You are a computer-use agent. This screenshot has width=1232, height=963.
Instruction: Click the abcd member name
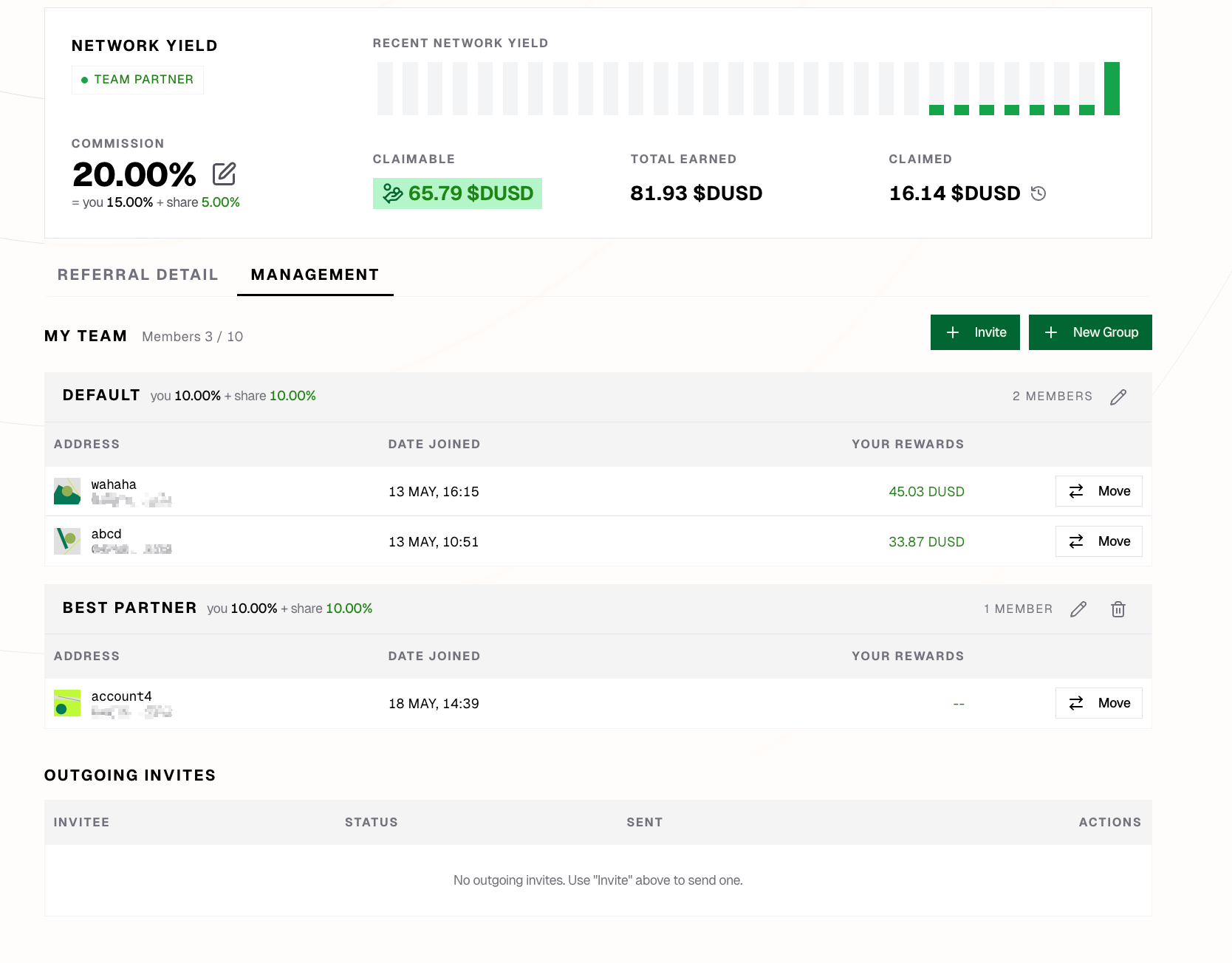(106, 534)
